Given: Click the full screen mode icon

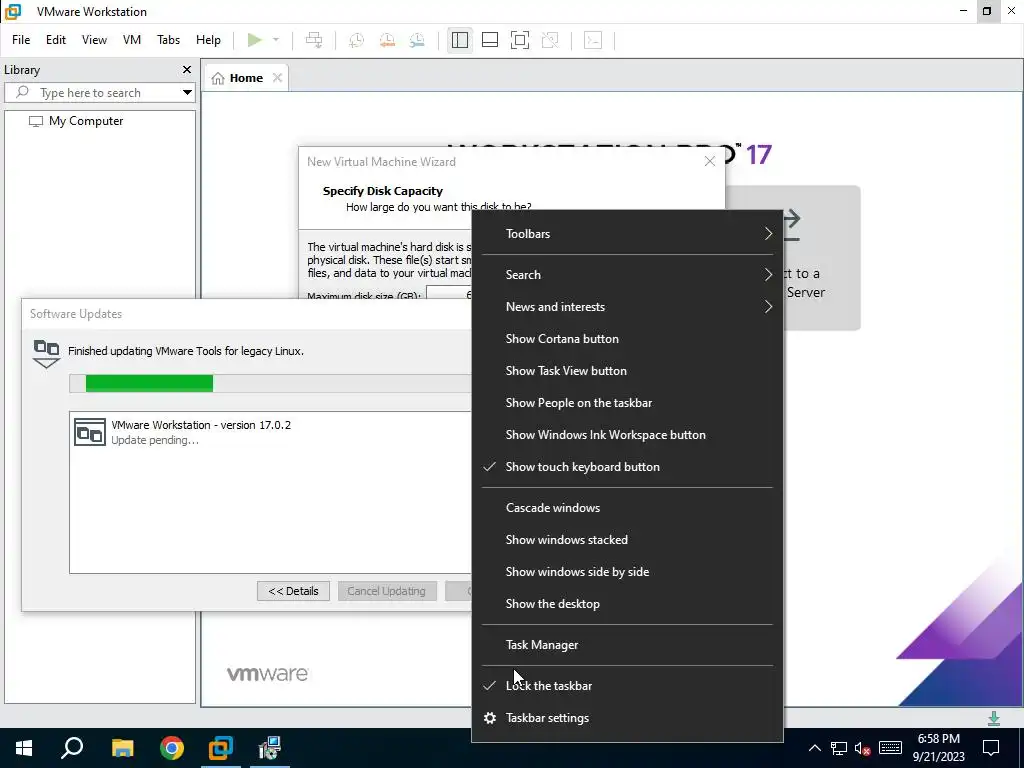Looking at the screenshot, I should [520, 40].
